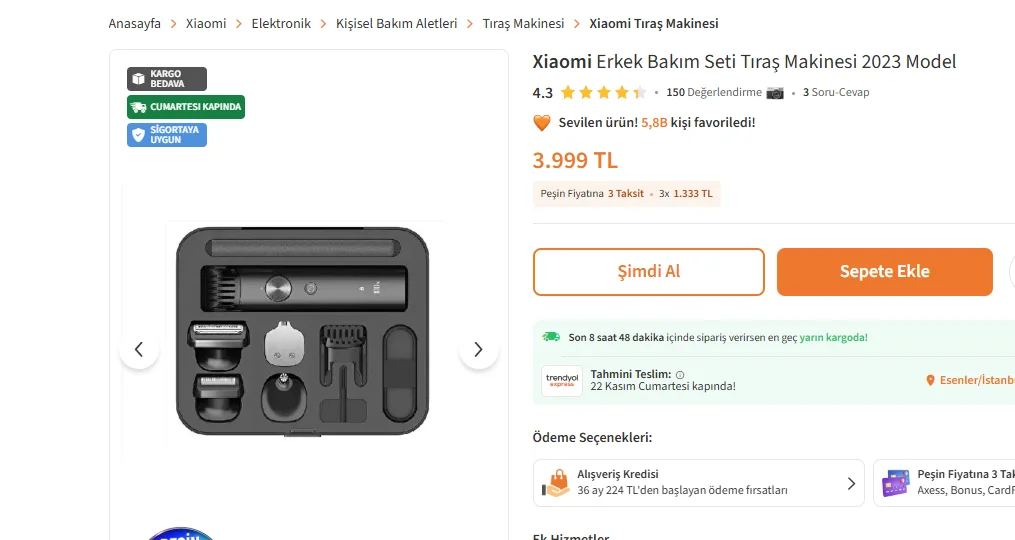1015x540 pixels.
Task: Go to Anasayfa breadcrumb
Action: [x=135, y=23]
